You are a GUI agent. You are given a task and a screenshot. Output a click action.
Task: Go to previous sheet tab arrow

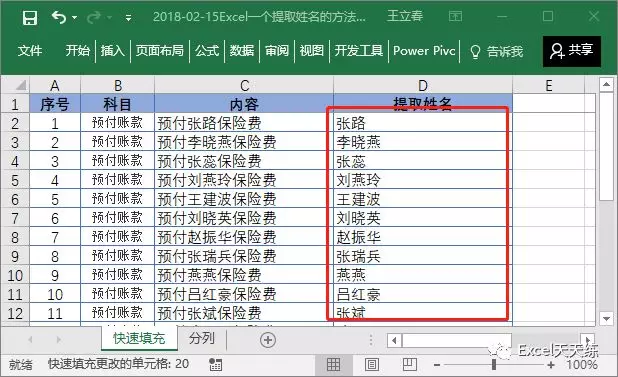(30, 340)
